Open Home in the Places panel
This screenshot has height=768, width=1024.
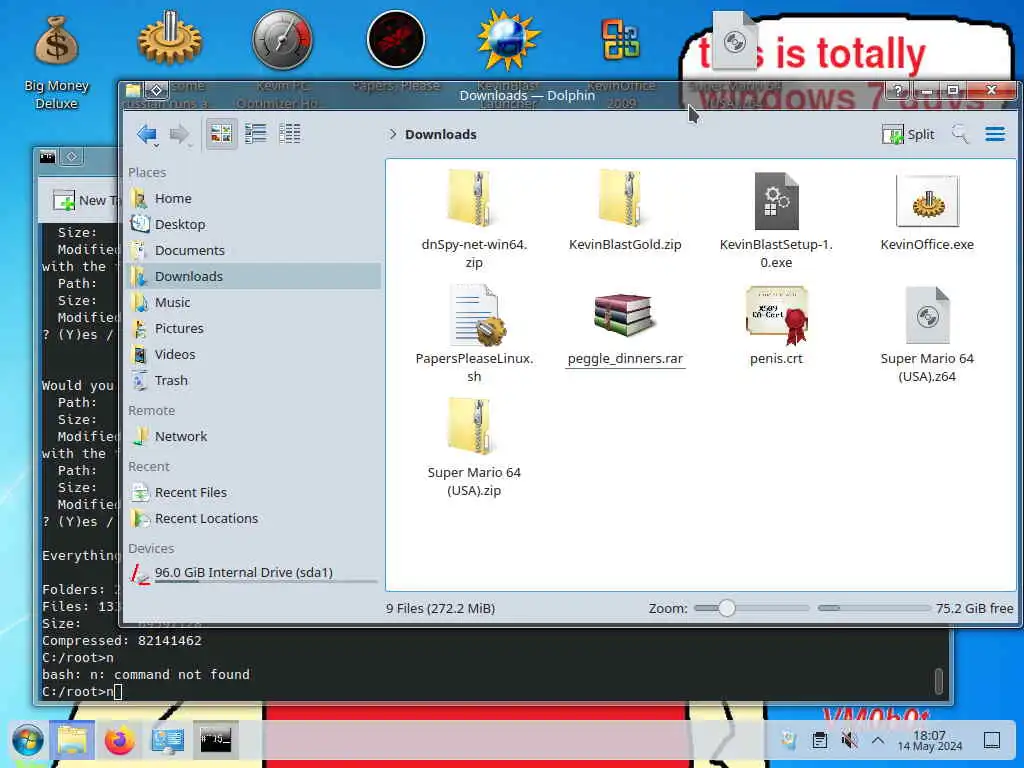tap(253, 198)
